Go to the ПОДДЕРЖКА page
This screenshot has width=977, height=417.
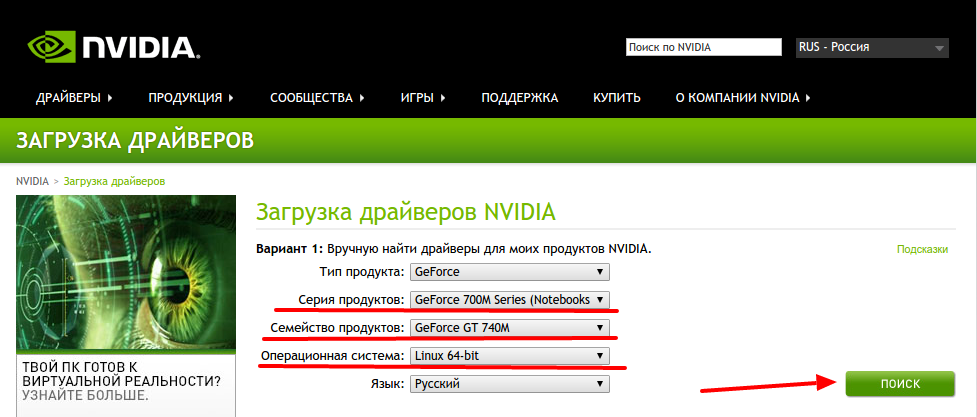click(x=519, y=98)
